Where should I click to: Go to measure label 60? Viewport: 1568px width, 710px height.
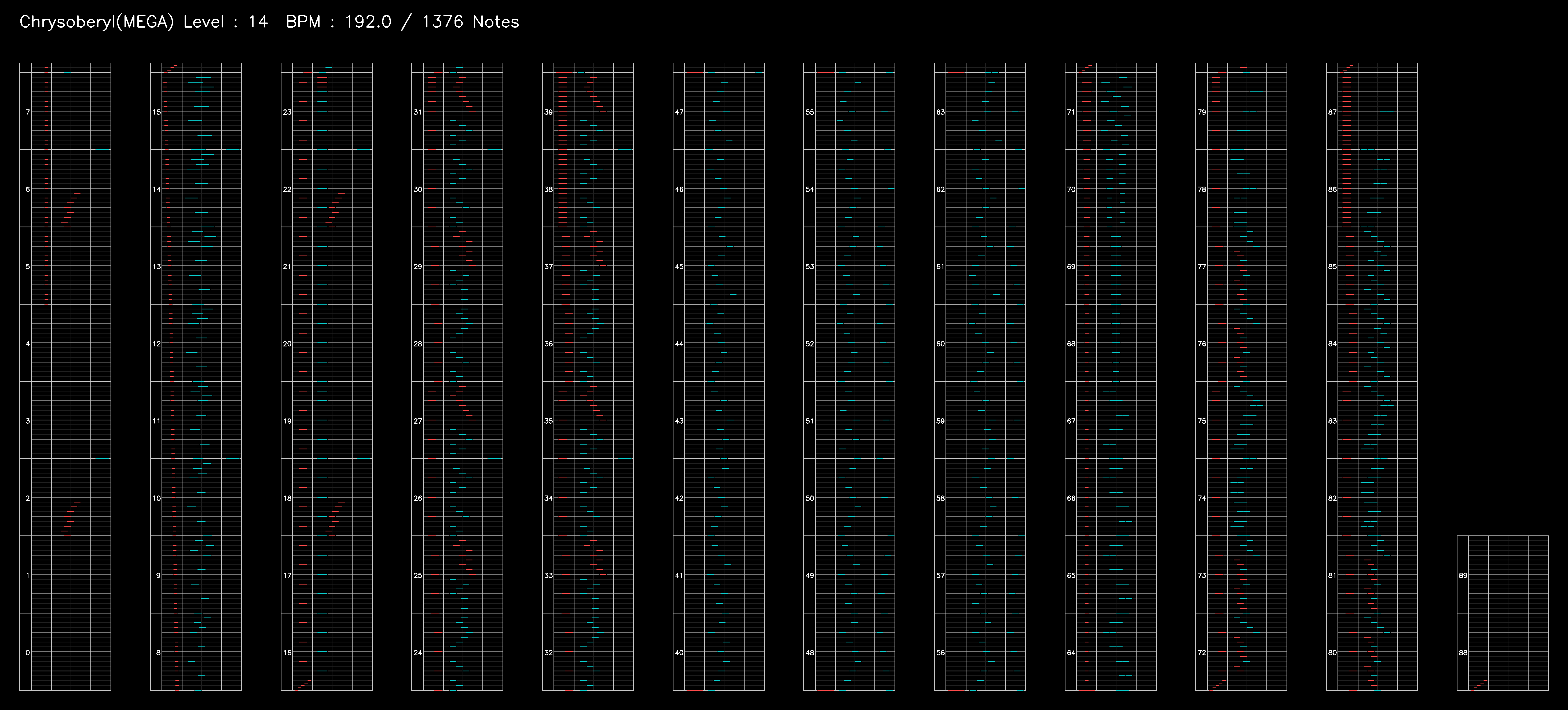(940, 344)
